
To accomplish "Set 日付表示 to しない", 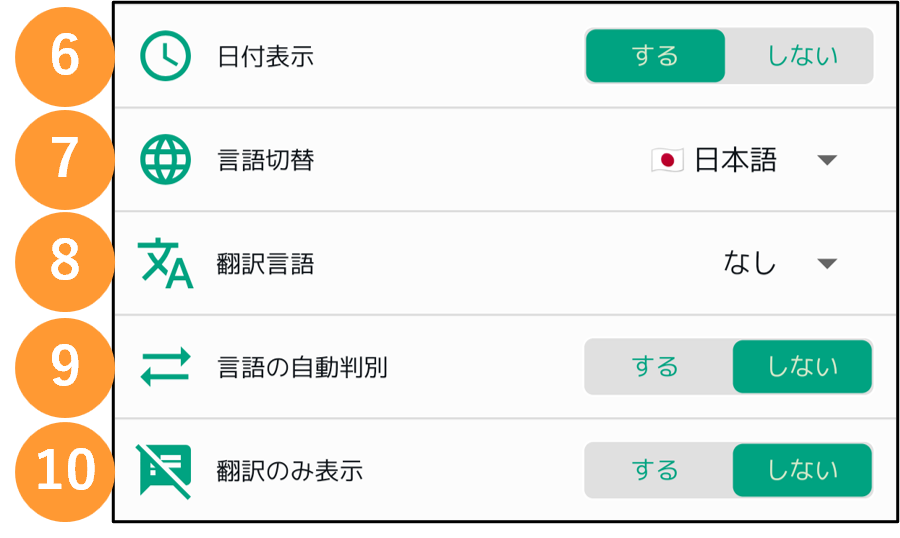I will 800,56.
